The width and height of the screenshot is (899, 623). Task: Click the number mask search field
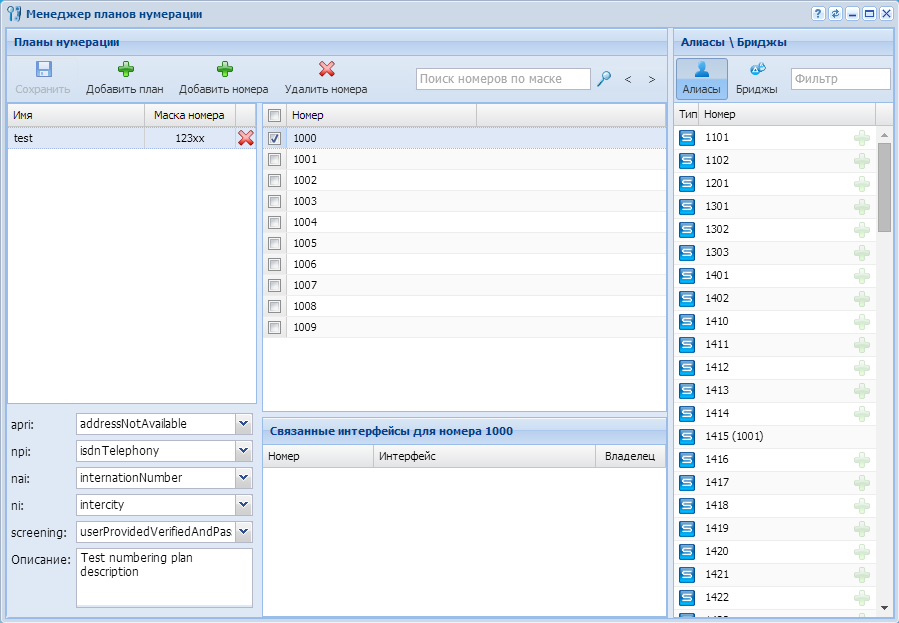tap(503, 79)
